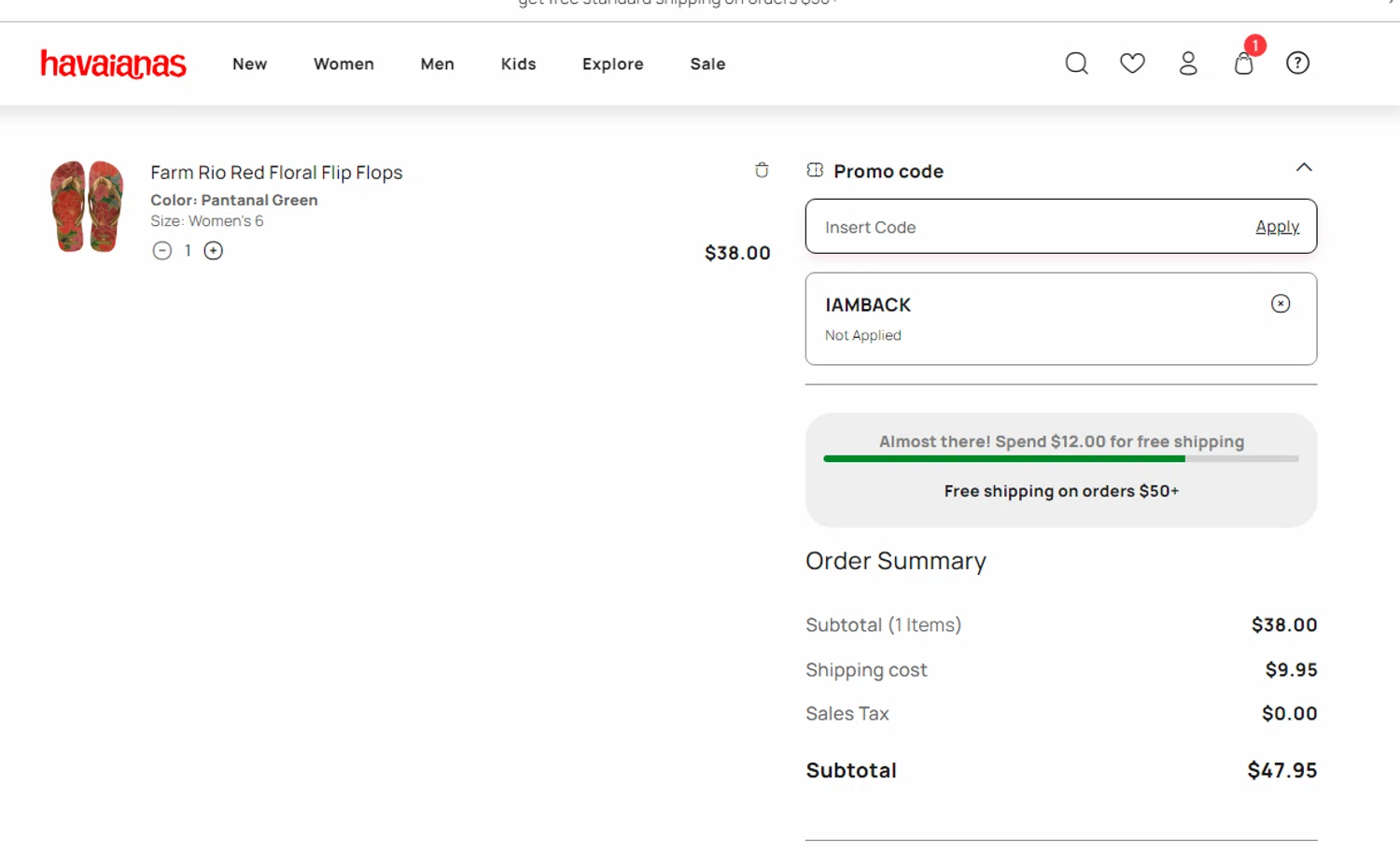Click the Not Applied status text
This screenshot has width=1400, height=868.
click(863, 335)
